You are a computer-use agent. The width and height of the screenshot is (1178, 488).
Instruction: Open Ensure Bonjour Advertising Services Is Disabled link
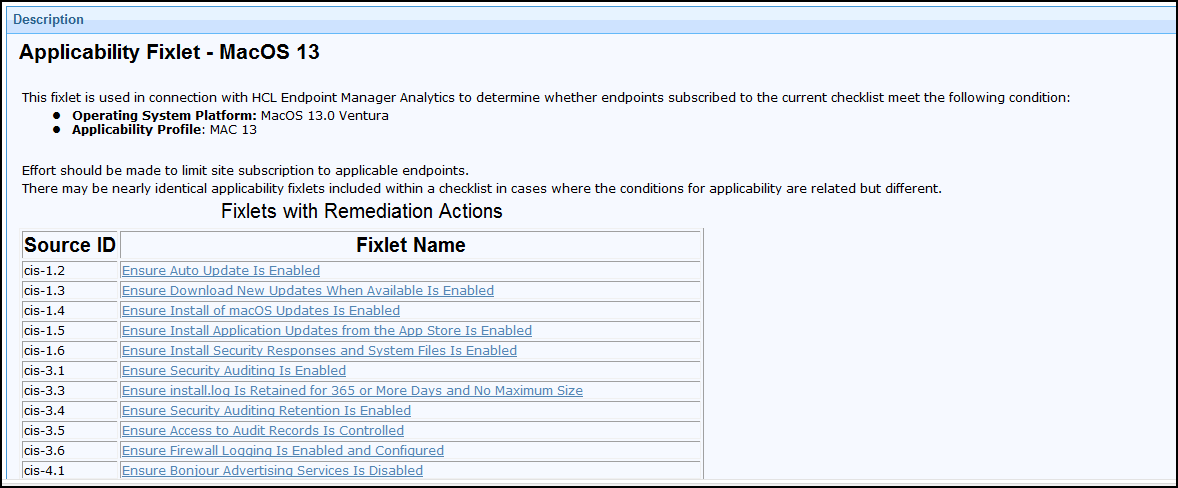272,471
